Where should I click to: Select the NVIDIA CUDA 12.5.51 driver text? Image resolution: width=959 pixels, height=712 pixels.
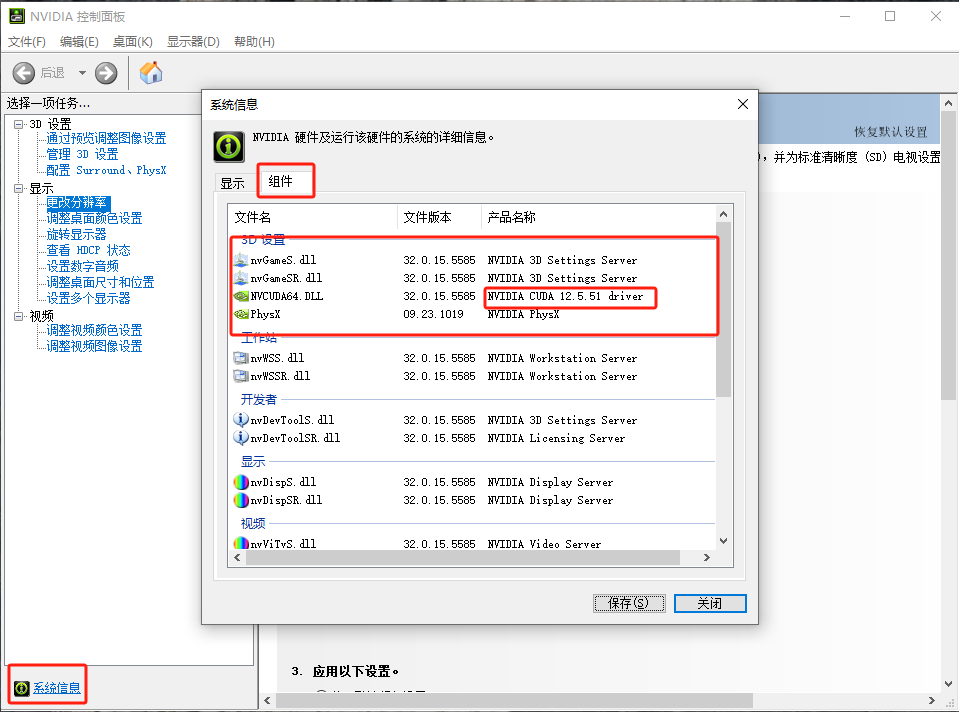pyautogui.click(x=565, y=296)
